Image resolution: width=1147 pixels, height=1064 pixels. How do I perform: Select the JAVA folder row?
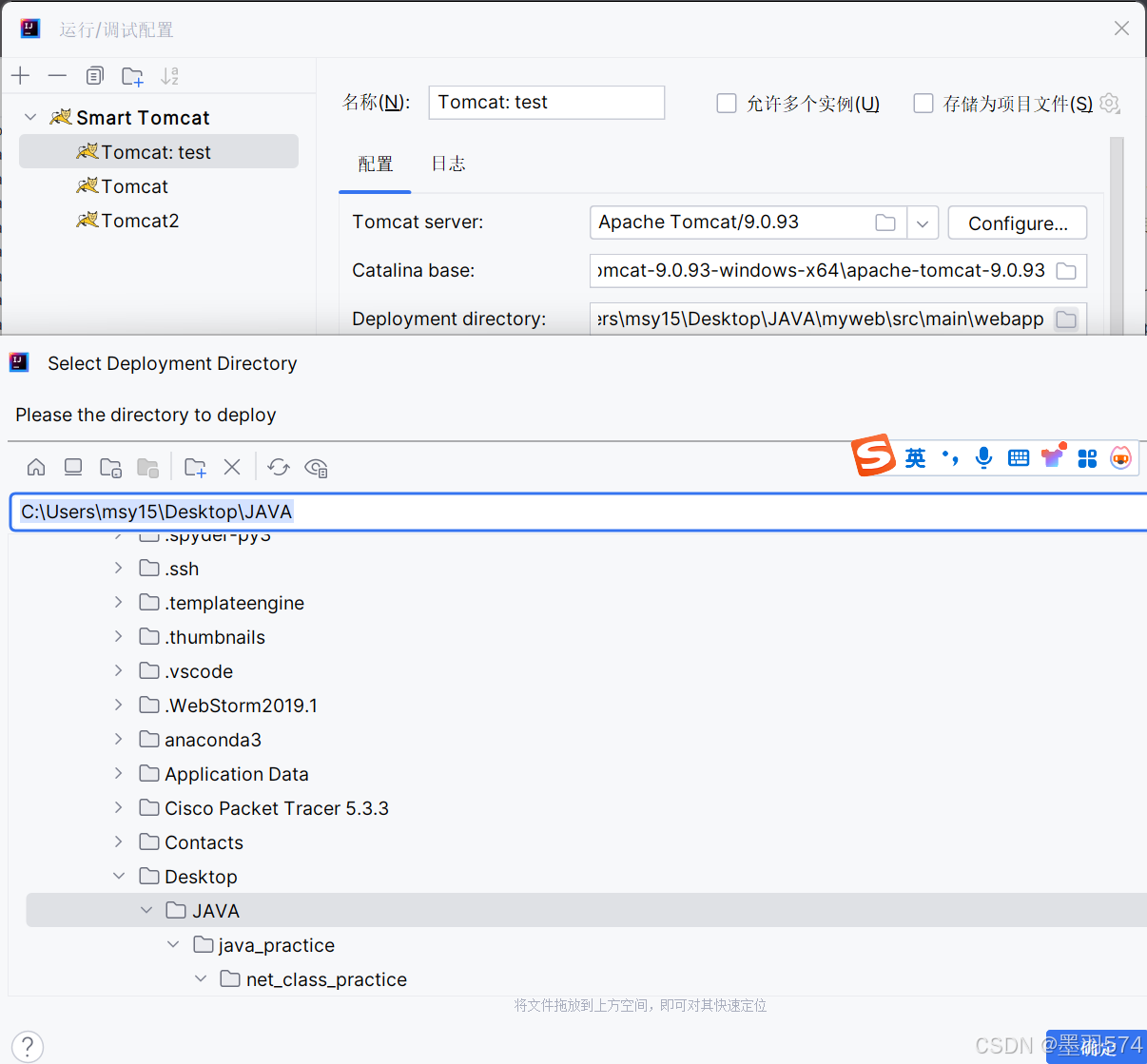click(x=586, y=910)
